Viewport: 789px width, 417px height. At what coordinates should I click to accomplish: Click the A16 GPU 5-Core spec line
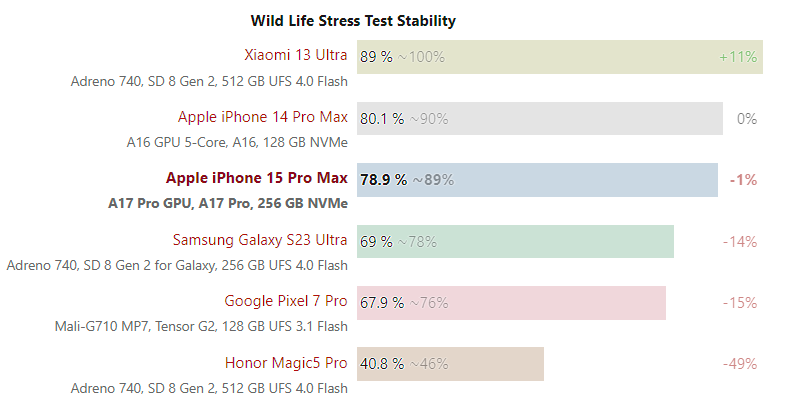[x=237, y=142]
